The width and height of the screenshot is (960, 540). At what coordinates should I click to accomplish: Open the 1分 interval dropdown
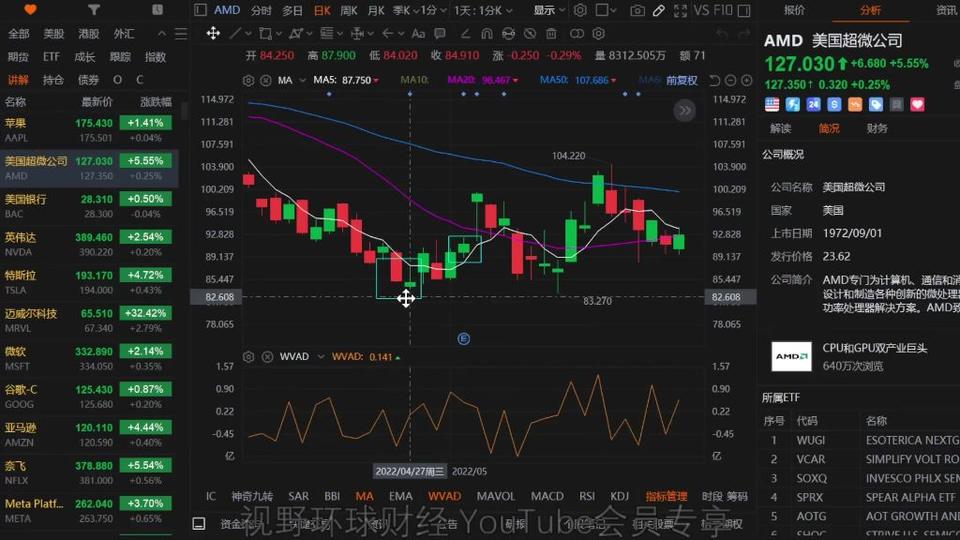[434, 10]
